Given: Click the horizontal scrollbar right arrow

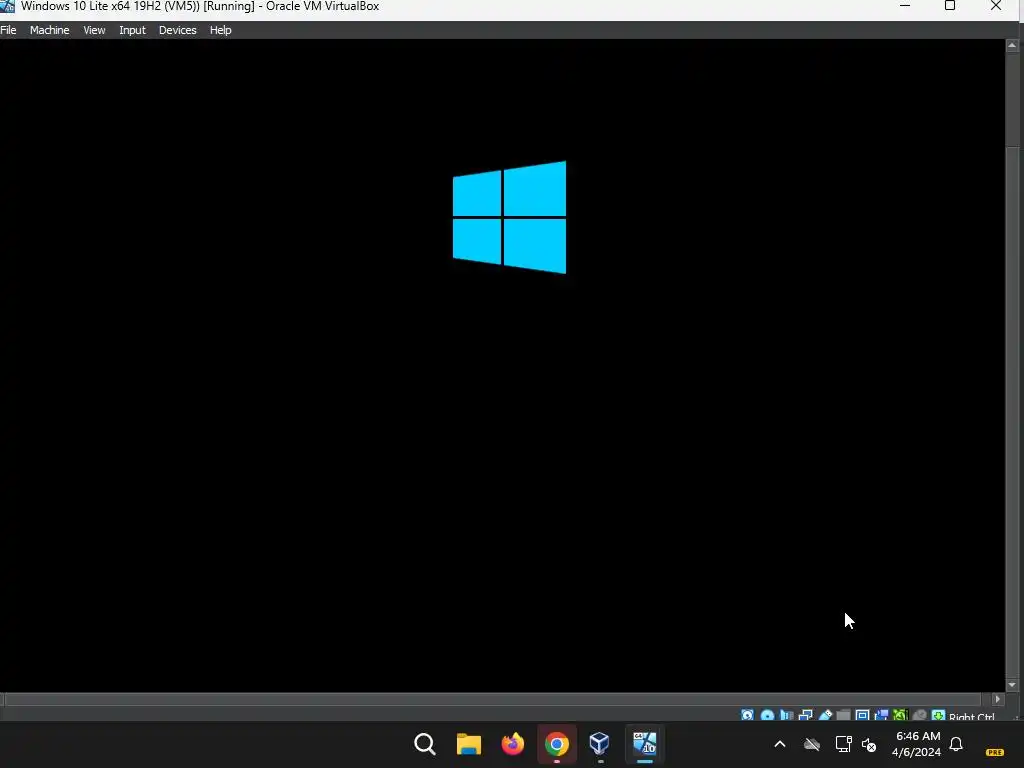Looking at the screenshot, I should [x=997, y=699].
